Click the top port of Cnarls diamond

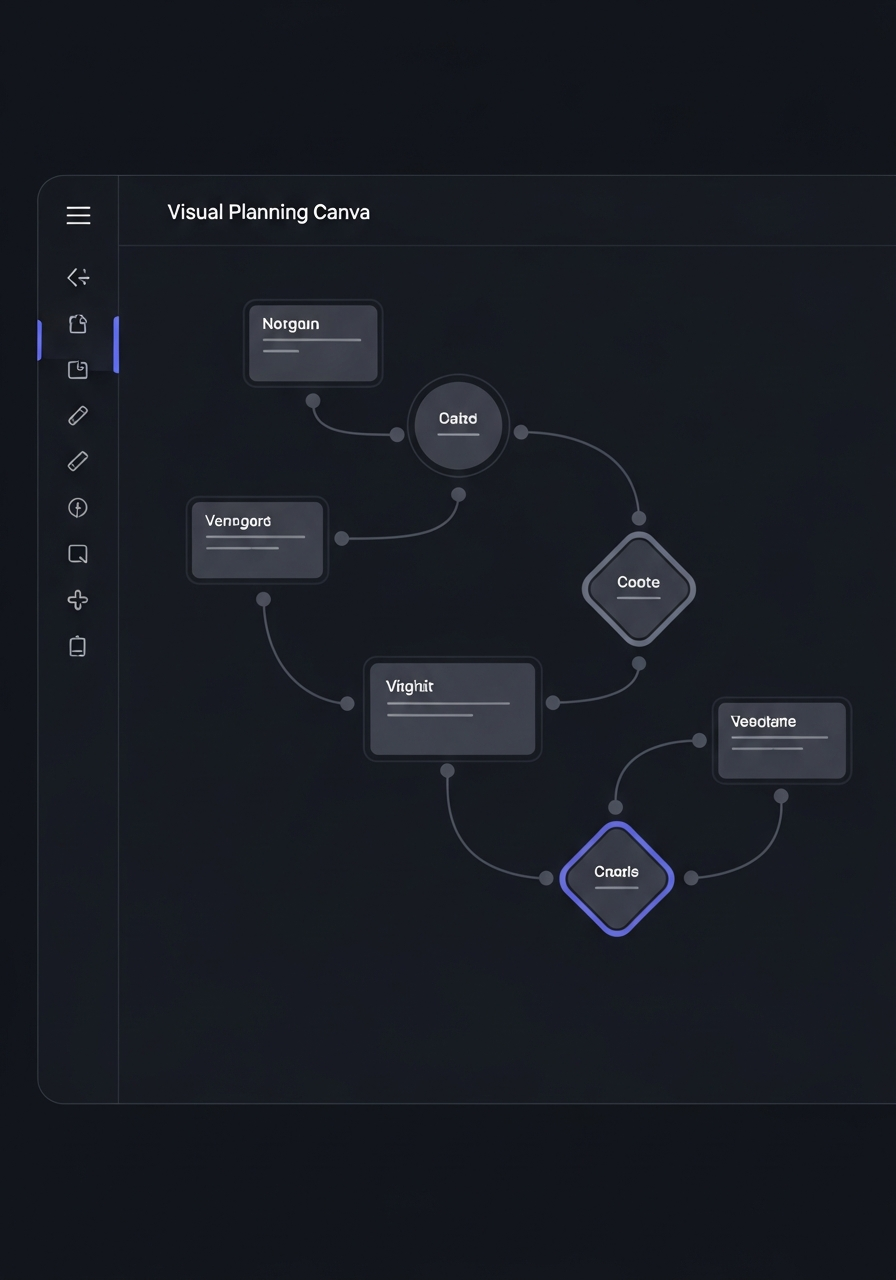tap(616, 807)
